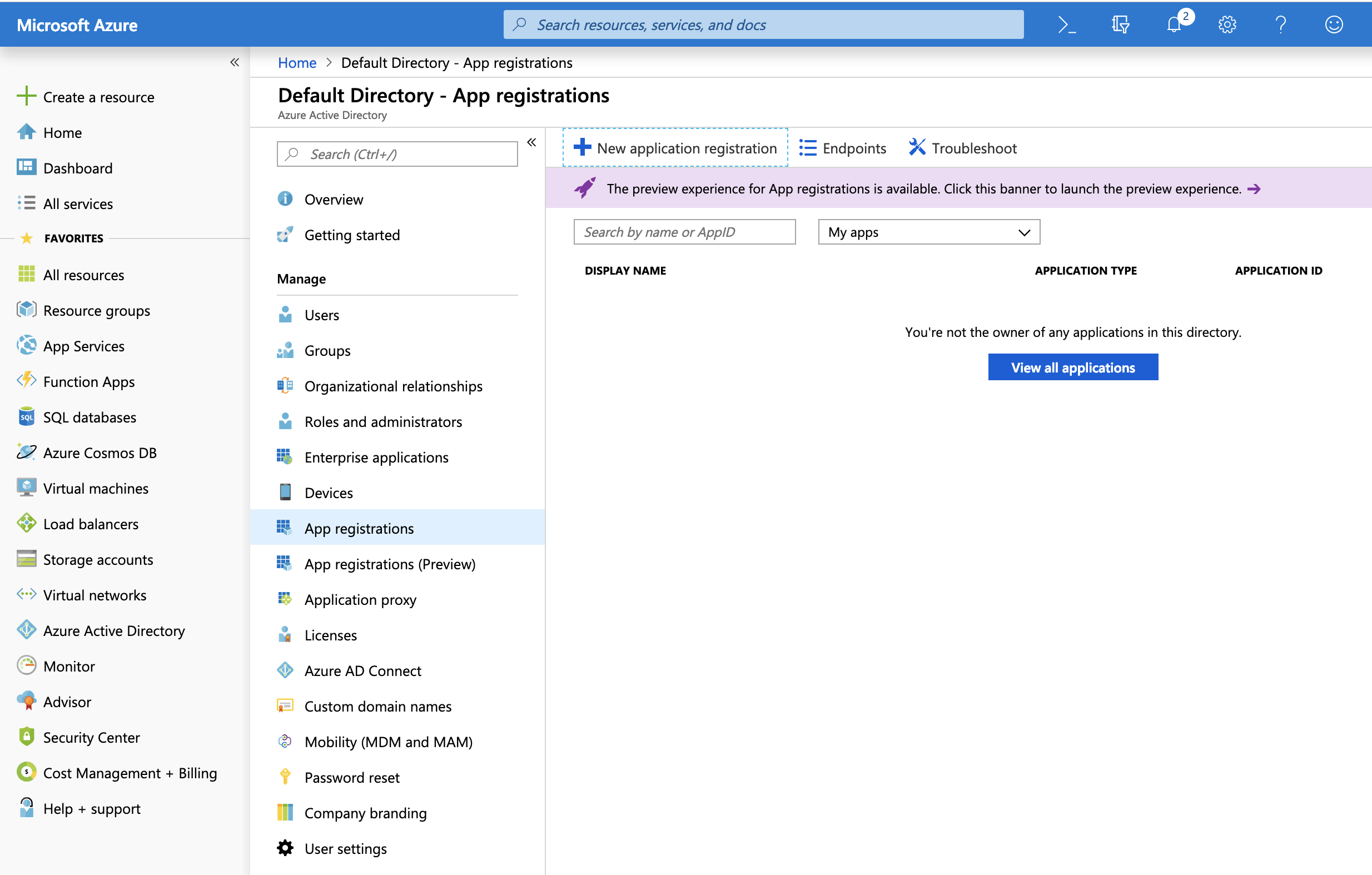Focus the Search by name or AppID field
Viewport: 1372px width, 875px height.
tap(684, 232)
